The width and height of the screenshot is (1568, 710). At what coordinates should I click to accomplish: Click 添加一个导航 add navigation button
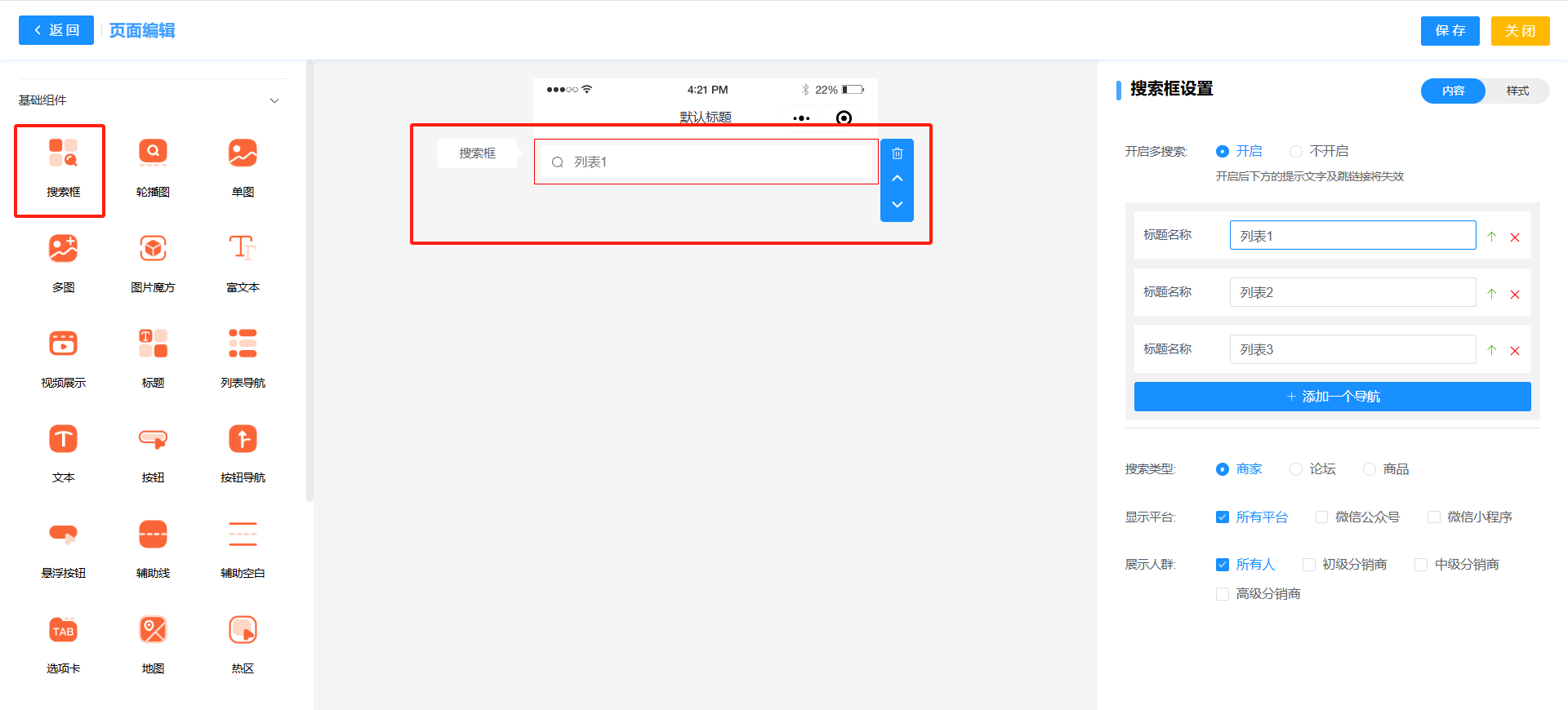pyautogui.click(x=1332, y=397)
